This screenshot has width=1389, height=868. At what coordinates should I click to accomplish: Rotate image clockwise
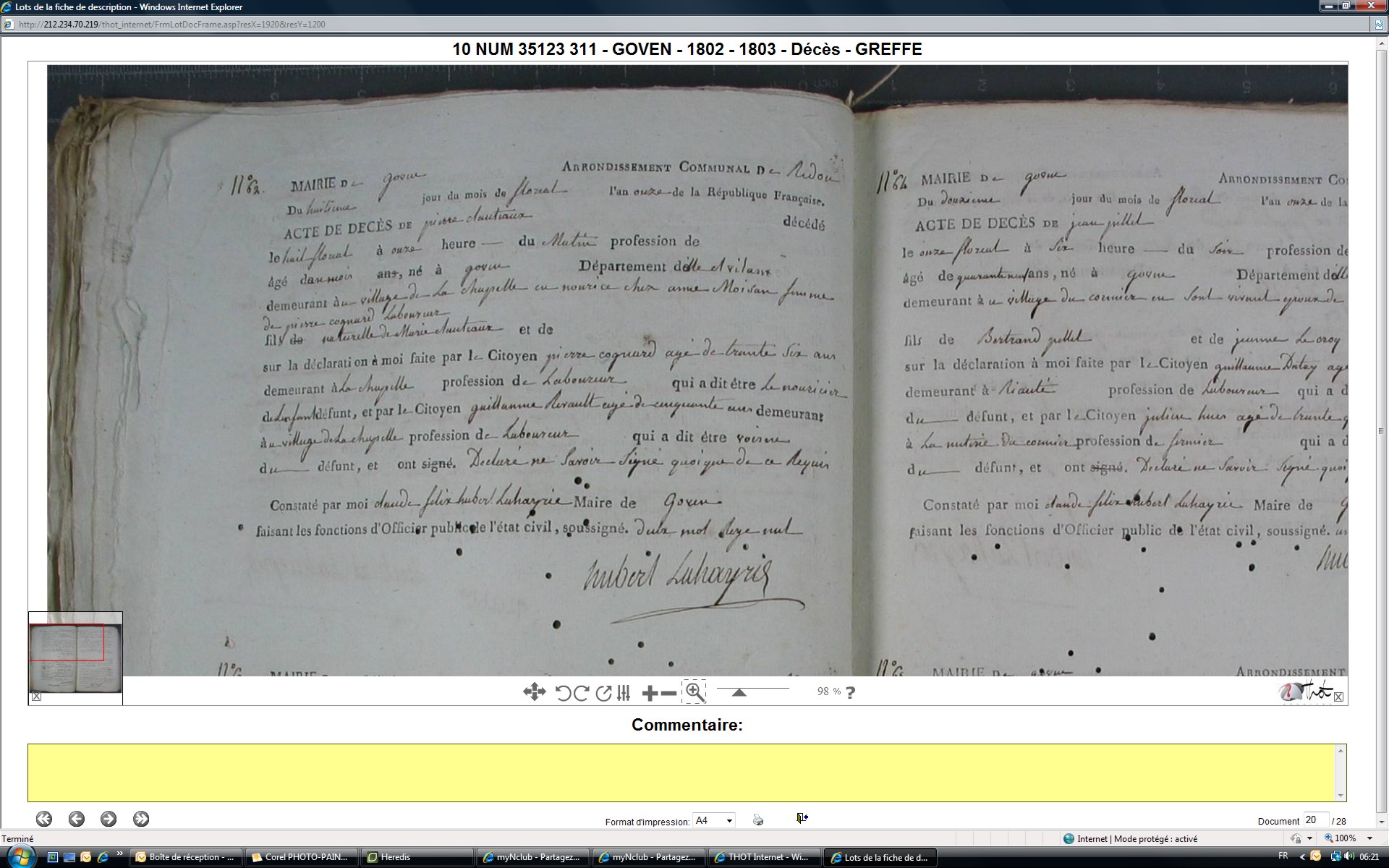[581, 693]
